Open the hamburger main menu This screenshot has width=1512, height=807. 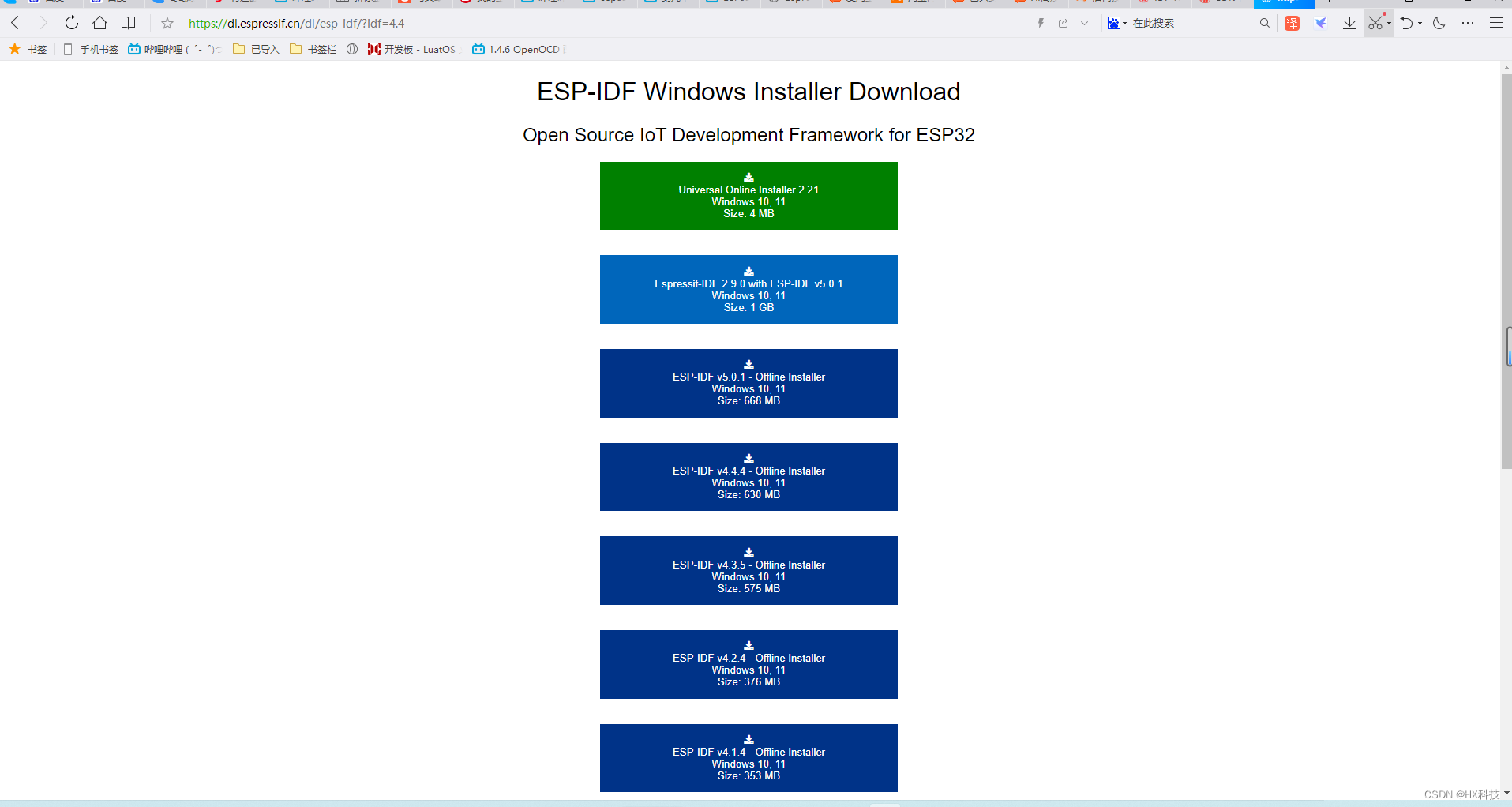[1496, 23]
